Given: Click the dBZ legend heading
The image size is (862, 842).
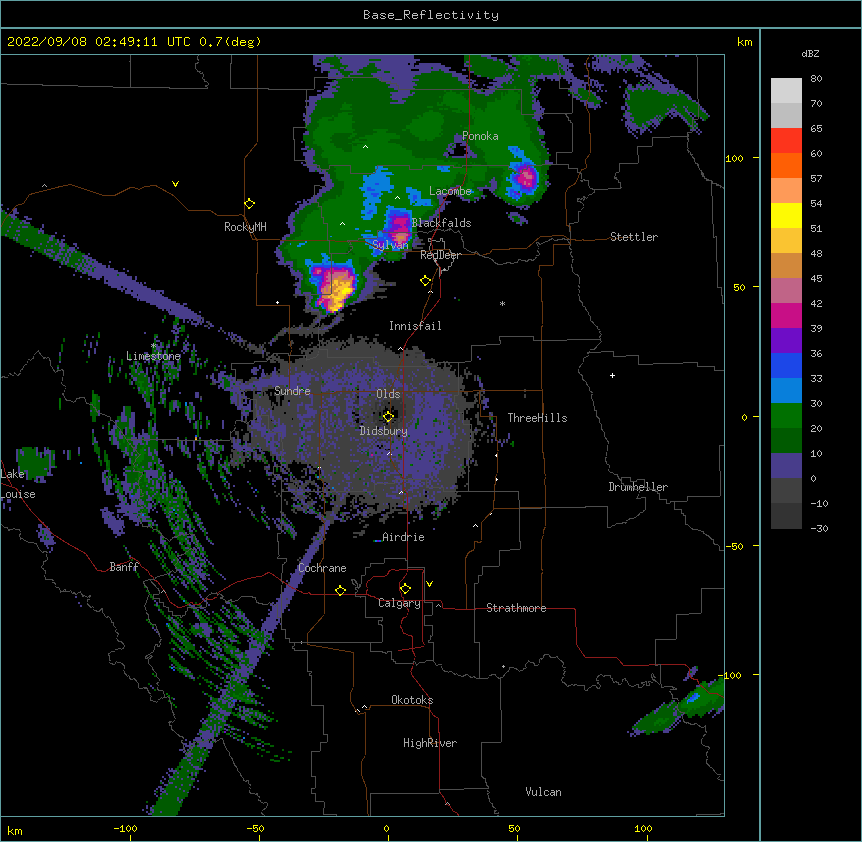Looking at the screenshot, I should coord(810,54).
